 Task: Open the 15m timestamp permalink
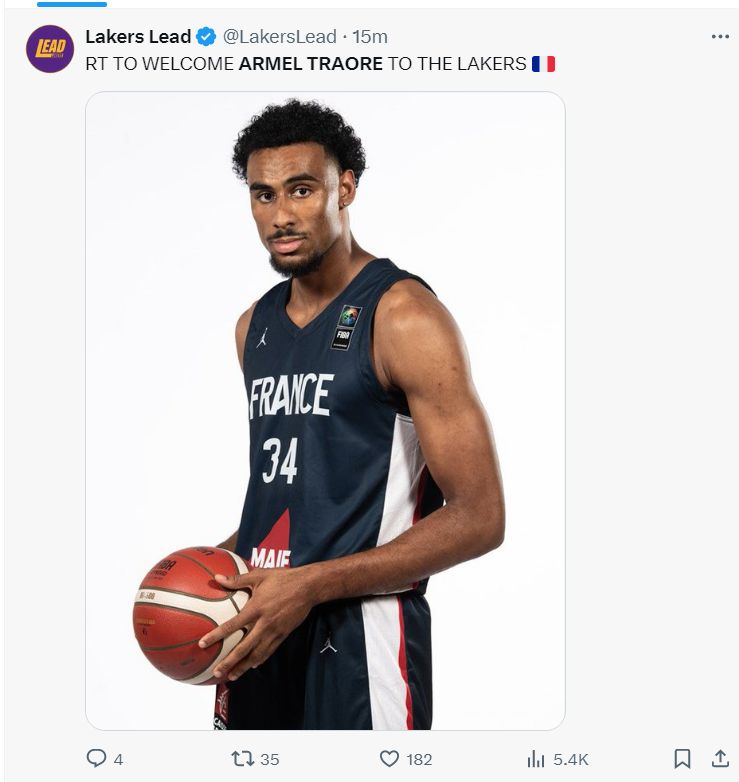(x=370, y=36)
